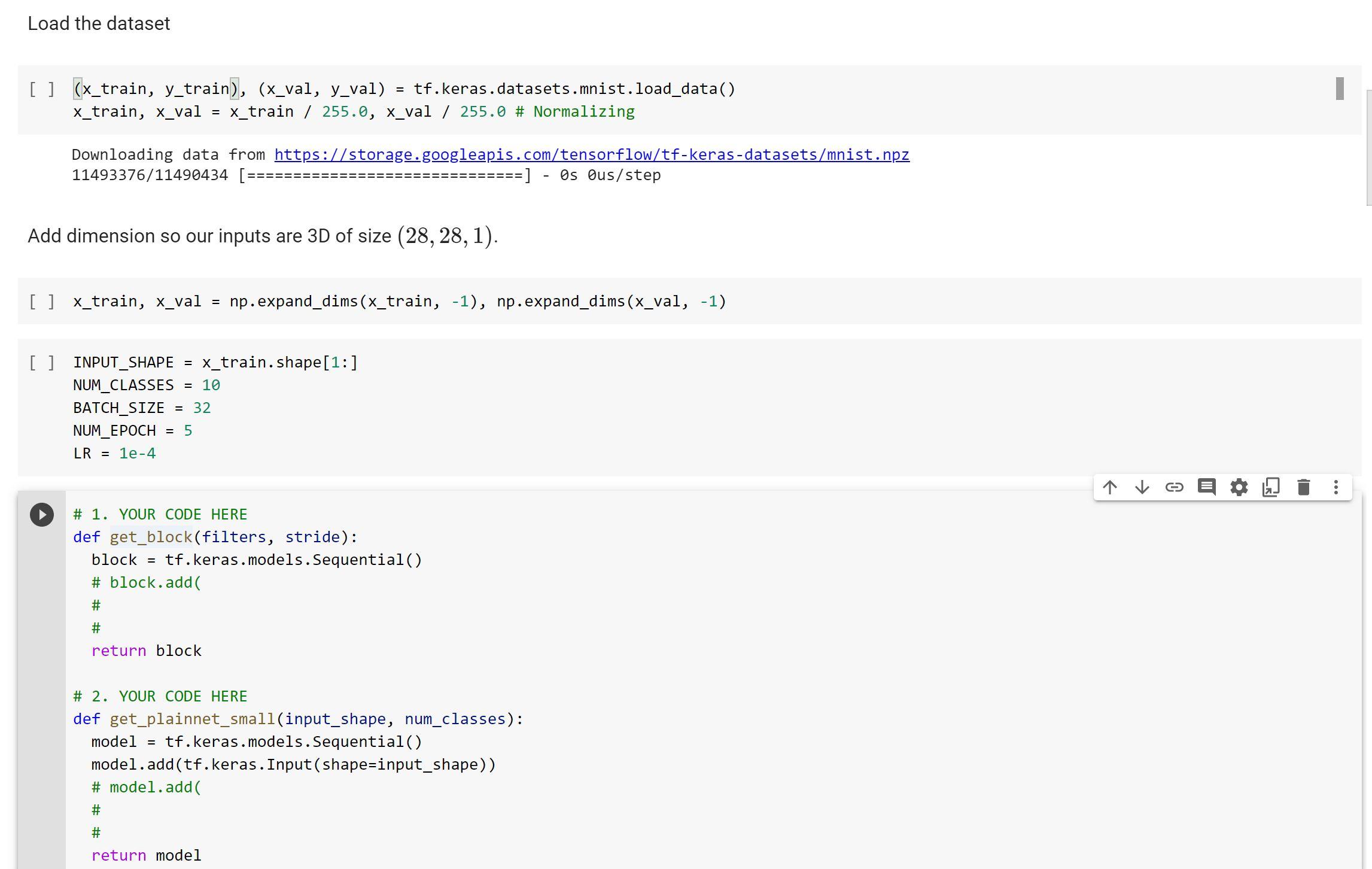This screenshot has height=869, width=1372.
Task: Run the np.expand_dims cell
Action: [x=42, y=301]
